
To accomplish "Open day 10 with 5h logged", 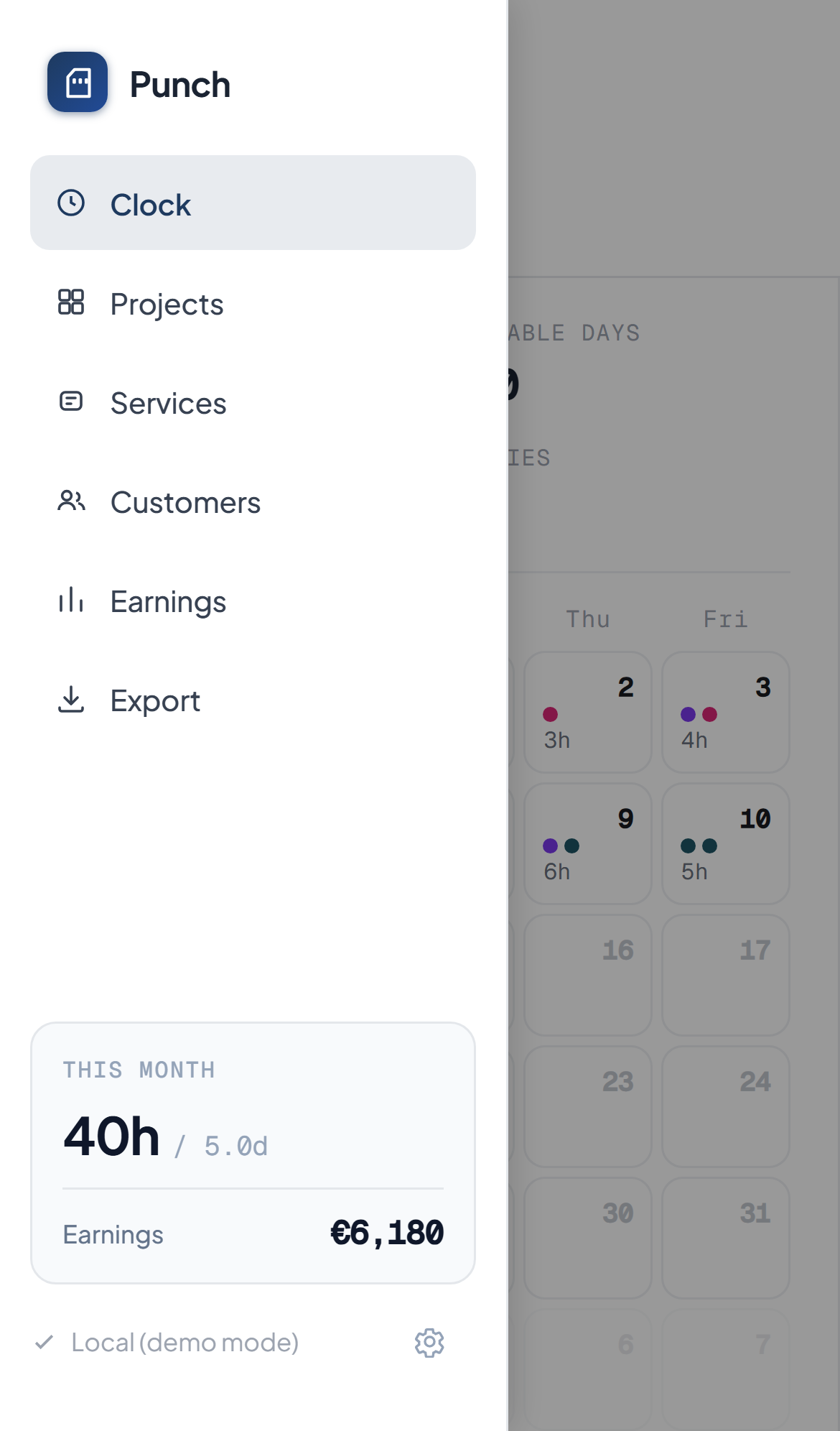I will (x=726, y=844).
